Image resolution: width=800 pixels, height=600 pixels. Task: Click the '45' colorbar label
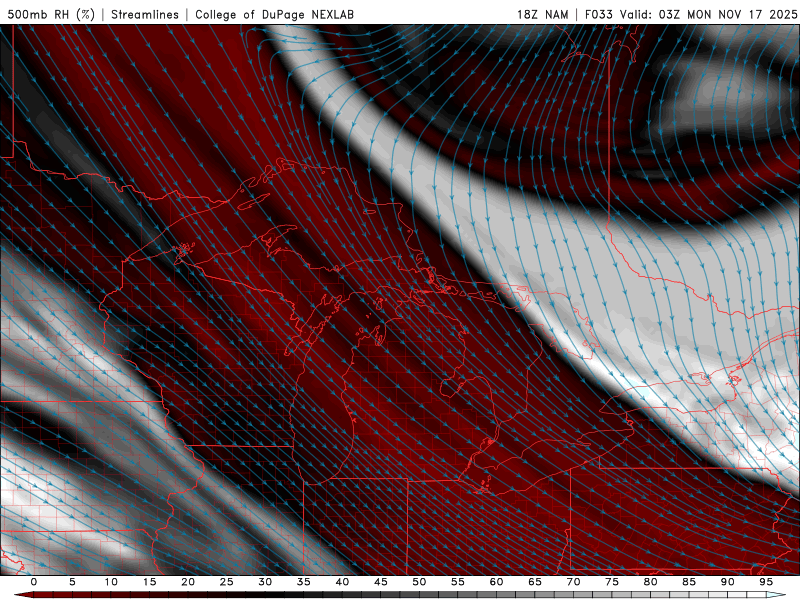(x=381, y=582)
